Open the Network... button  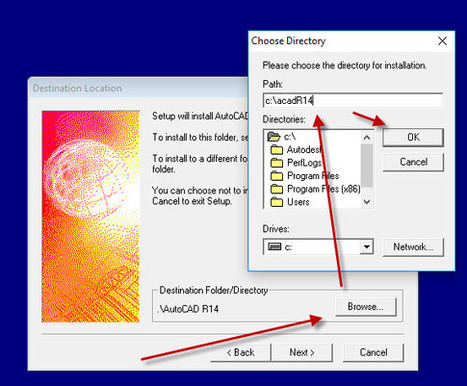tap(413, 247)
